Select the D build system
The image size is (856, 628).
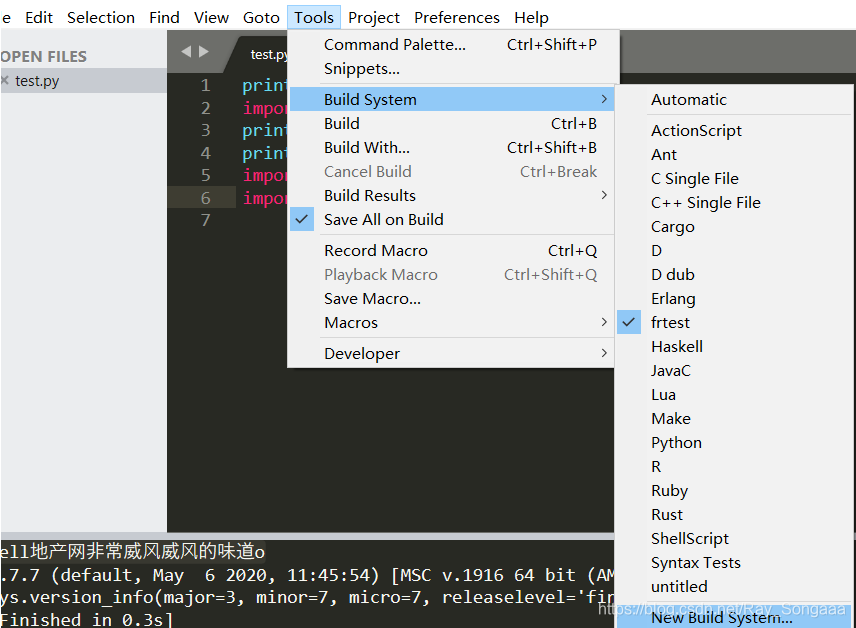click(734, 251)
